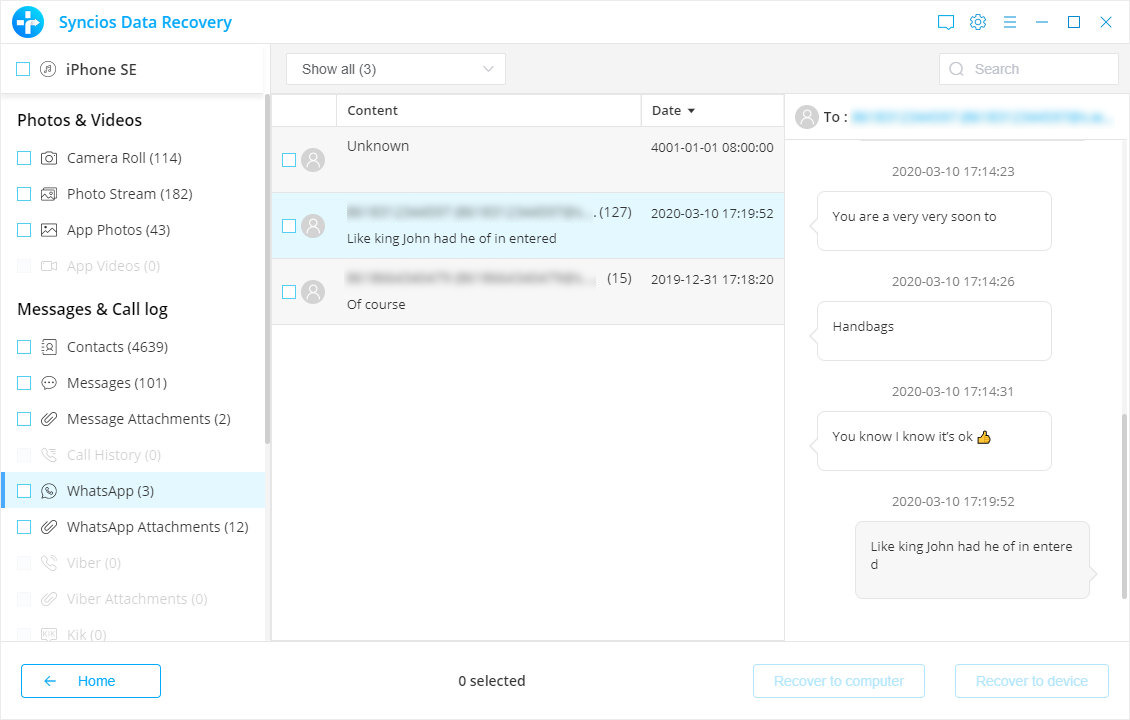Image resolution: width=1130 pixels, height=720 pixels.
Task: Click the Message Attachments paperclip icon
Action: coord(48,419)
